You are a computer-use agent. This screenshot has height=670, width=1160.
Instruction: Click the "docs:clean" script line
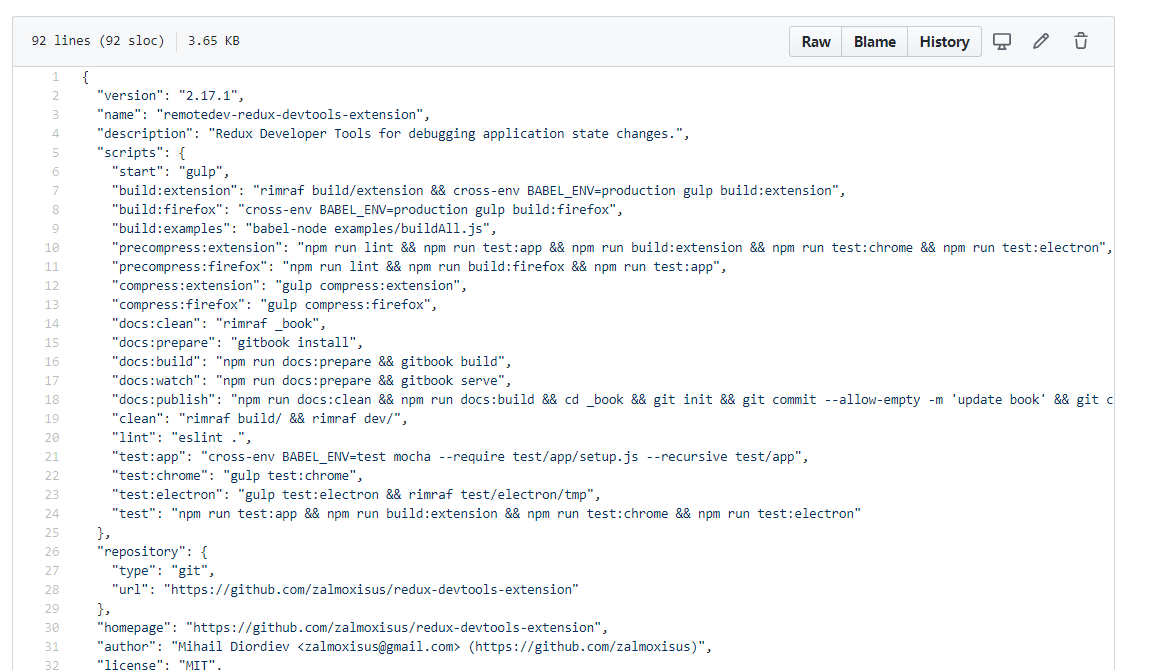(219, 324)
